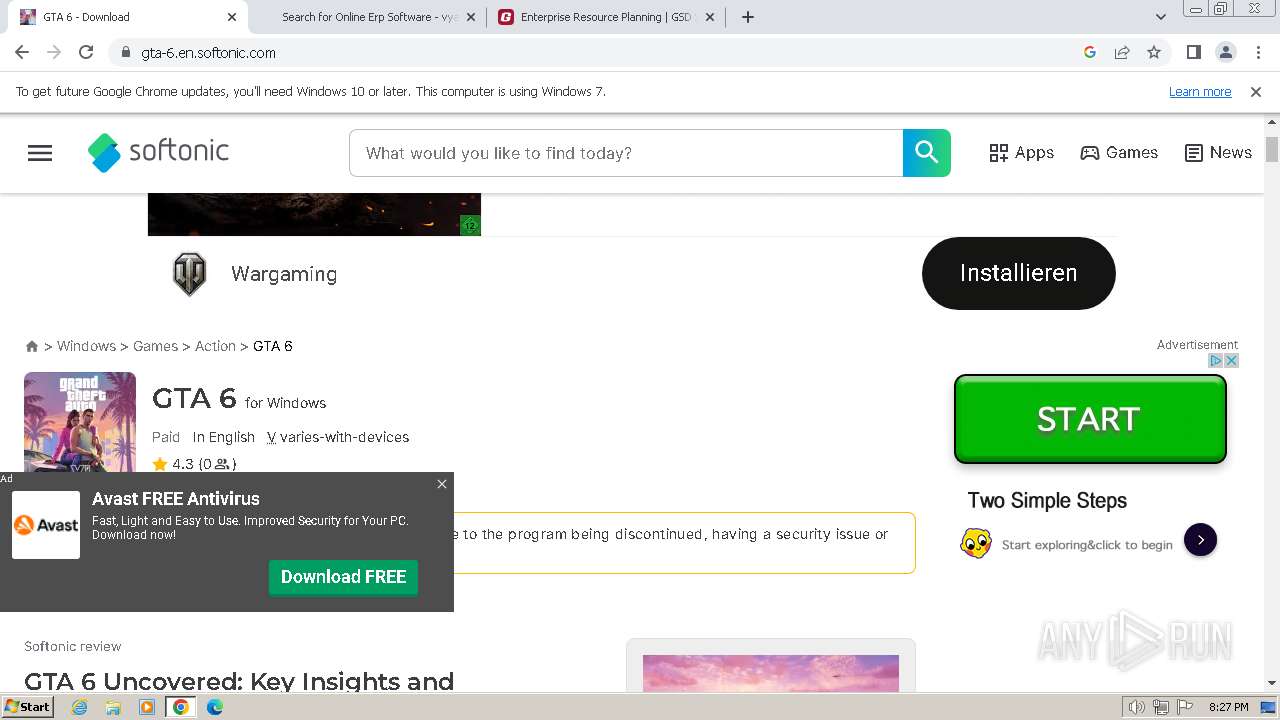Image resolution: width=1280 pixels, height=720 pixels.
Task: Close the Enterprise Resource Planning tab
Action: 710,17
